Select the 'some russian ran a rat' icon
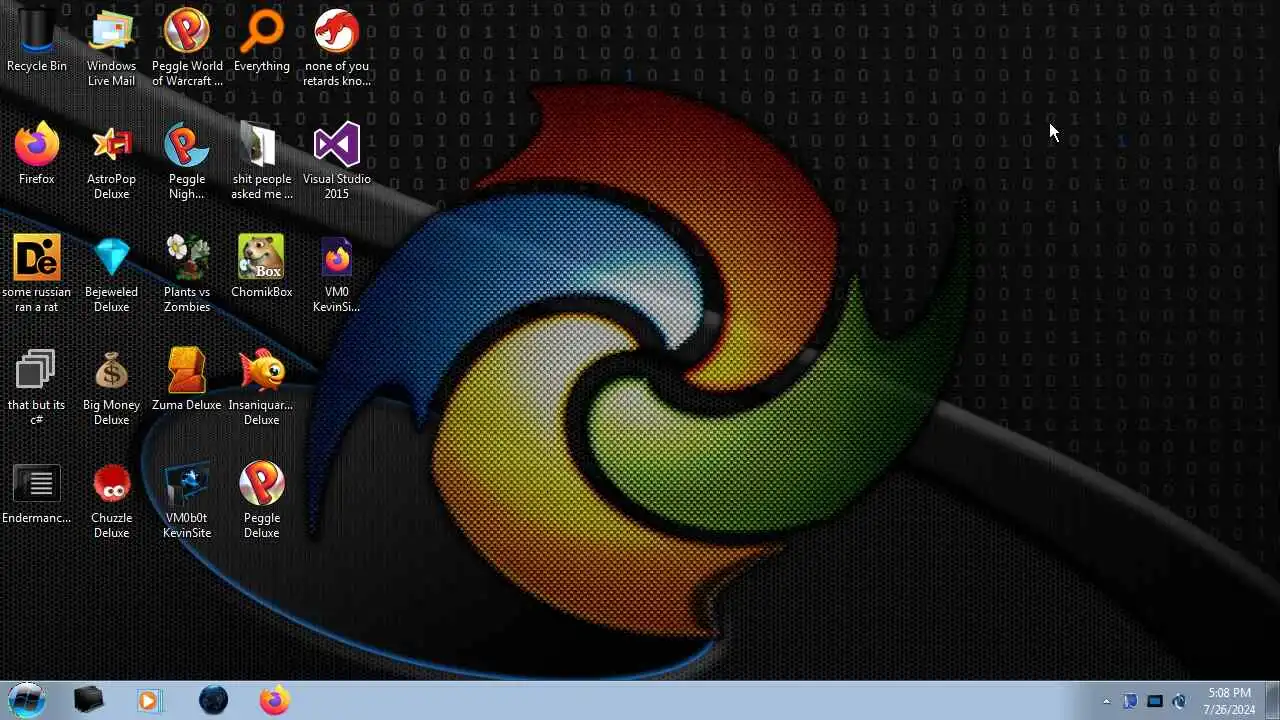Viewport: 1280px width, 720px height. point(37,275)
